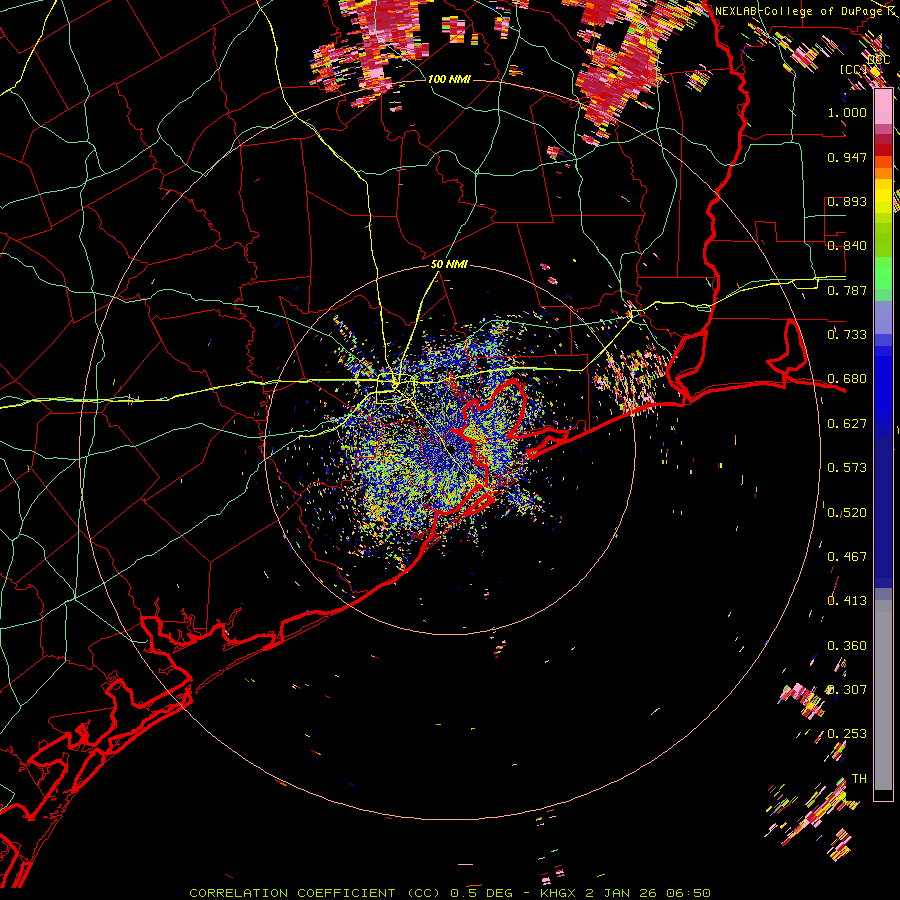The width and height of the screenshot is (900, 900).
Task: Click the 0.947 color scale value
Action: point(847,157)
